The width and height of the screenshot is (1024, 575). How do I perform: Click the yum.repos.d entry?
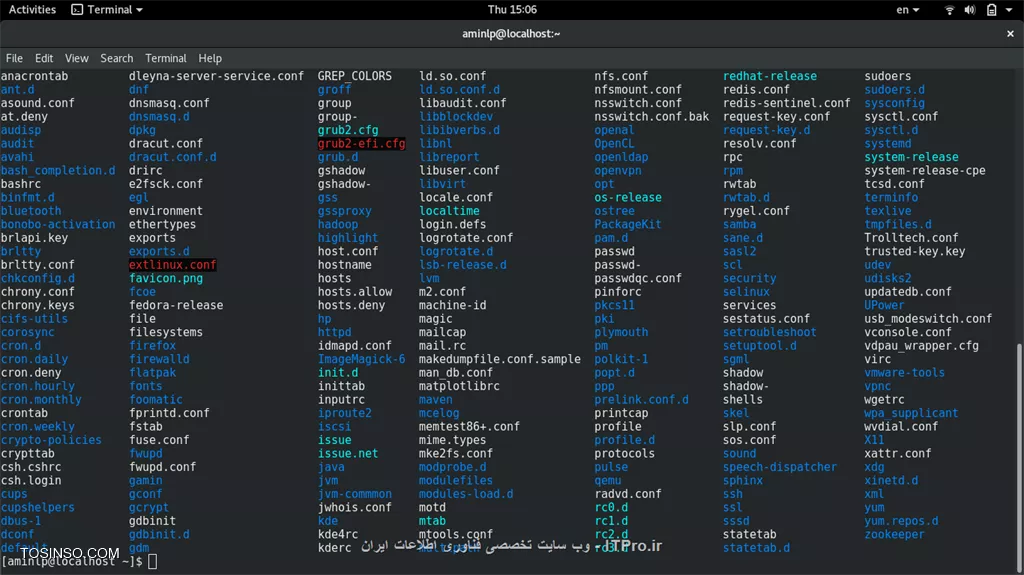[901, 521]
